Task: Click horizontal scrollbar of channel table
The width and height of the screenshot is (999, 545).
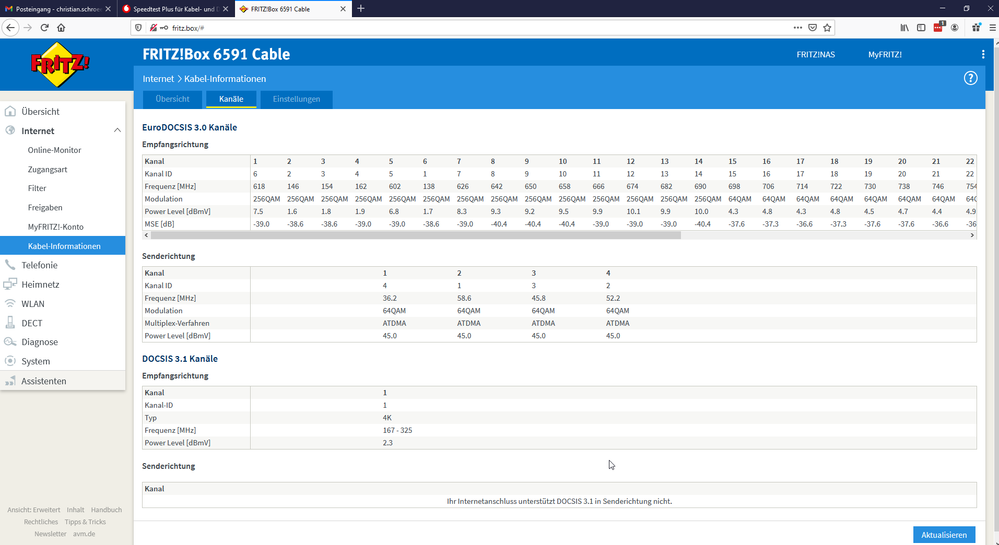Action: [x=416, y=235]
